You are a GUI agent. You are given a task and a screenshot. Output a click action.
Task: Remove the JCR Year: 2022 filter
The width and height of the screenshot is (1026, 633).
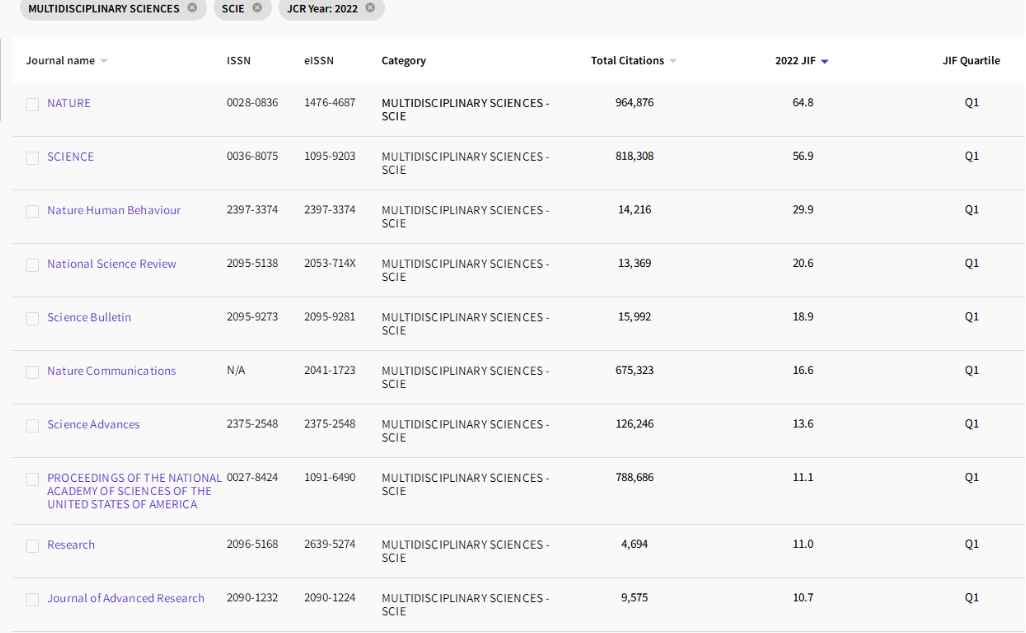pos(370,8)
